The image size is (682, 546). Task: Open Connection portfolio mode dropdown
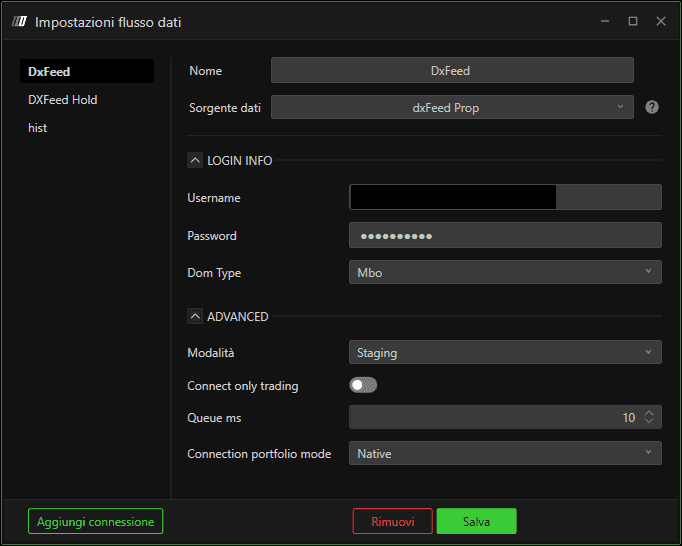[x=505, y=453]
